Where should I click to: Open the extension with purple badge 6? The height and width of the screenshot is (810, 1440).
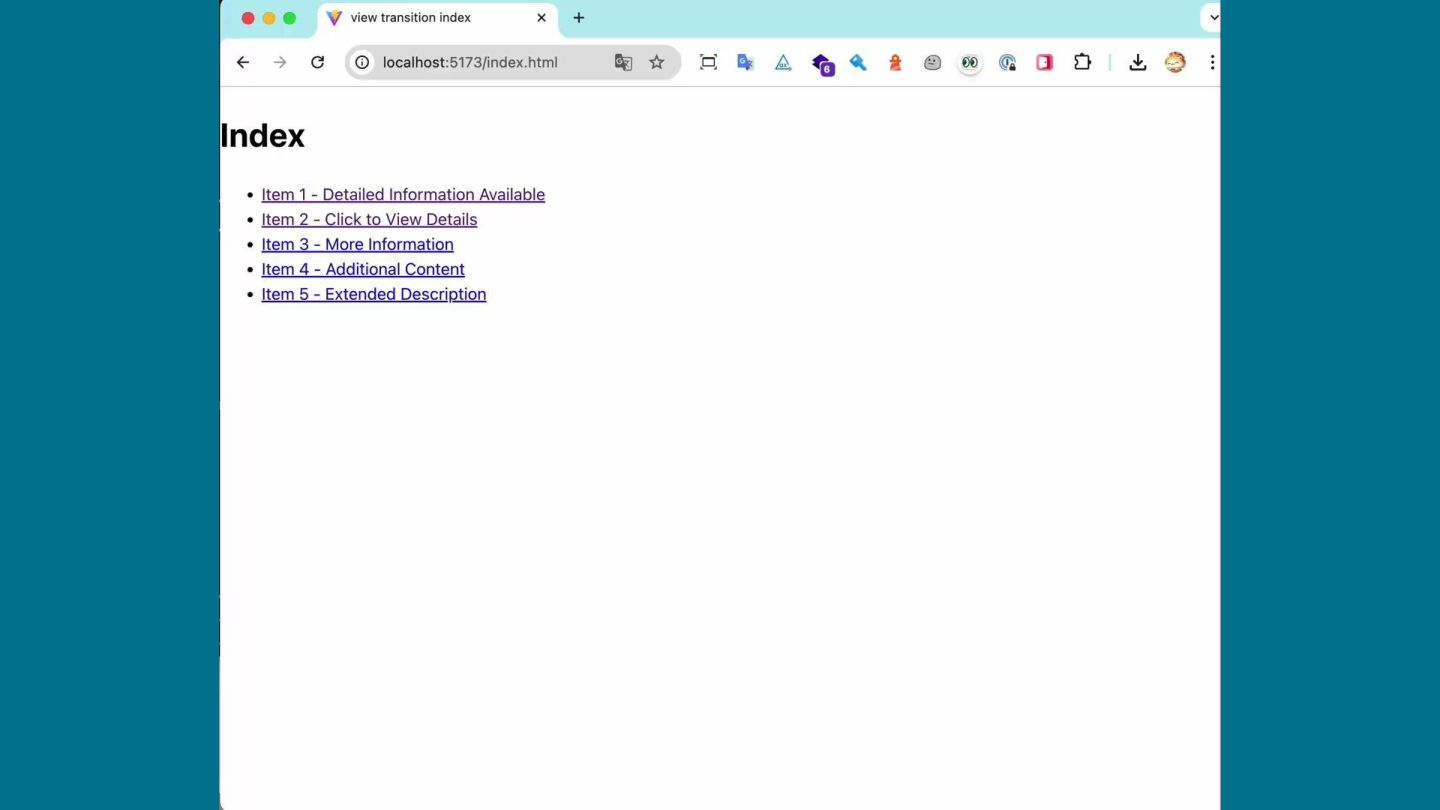pos(822,64)
